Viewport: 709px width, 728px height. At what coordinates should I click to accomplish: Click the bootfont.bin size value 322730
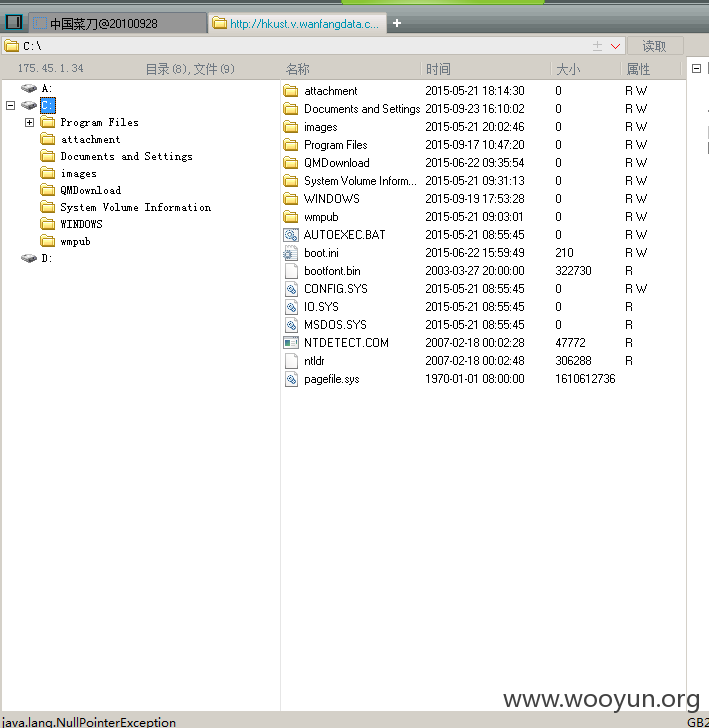573,271
